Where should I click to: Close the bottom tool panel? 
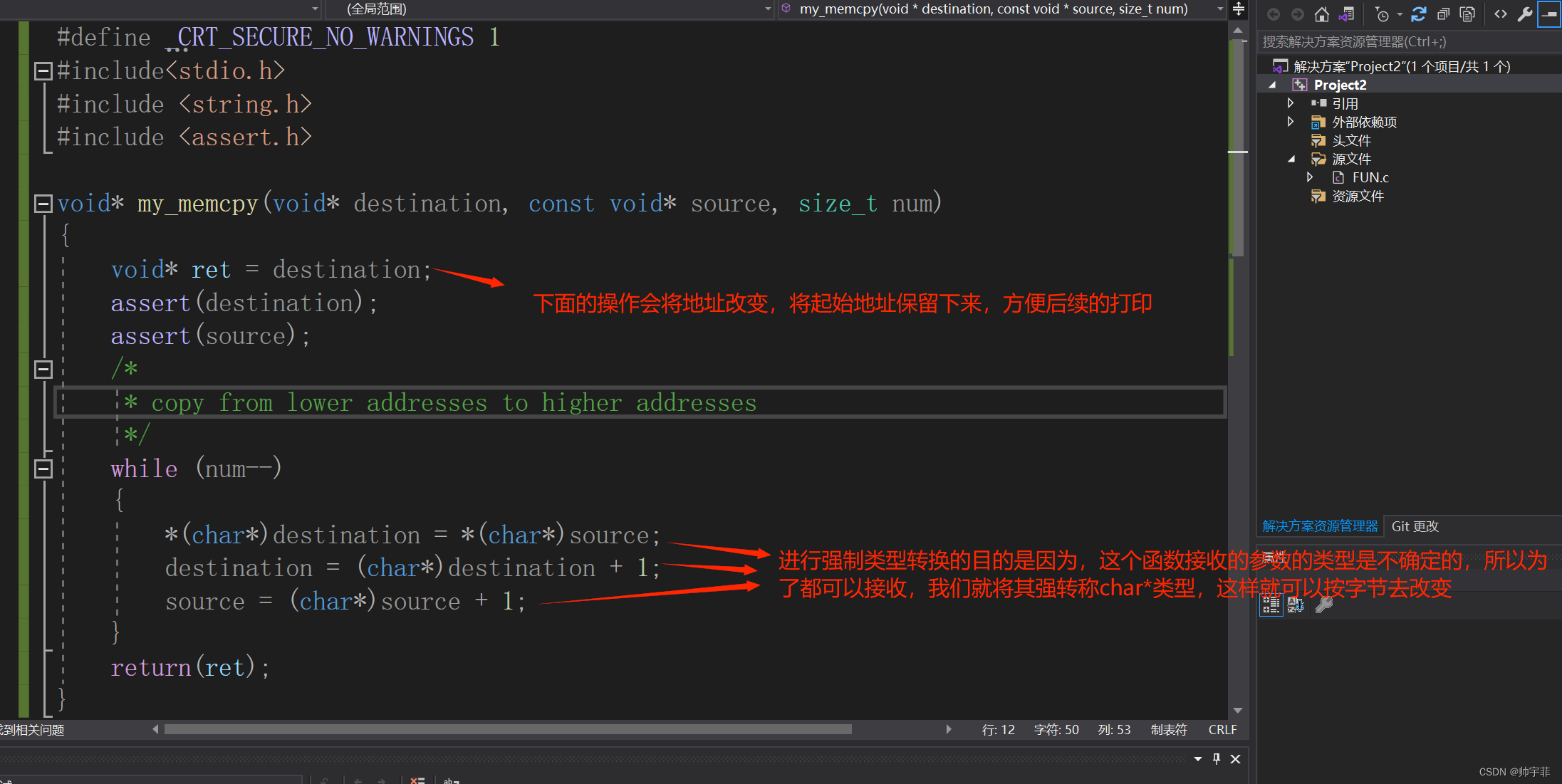(x=1236, y=759)
